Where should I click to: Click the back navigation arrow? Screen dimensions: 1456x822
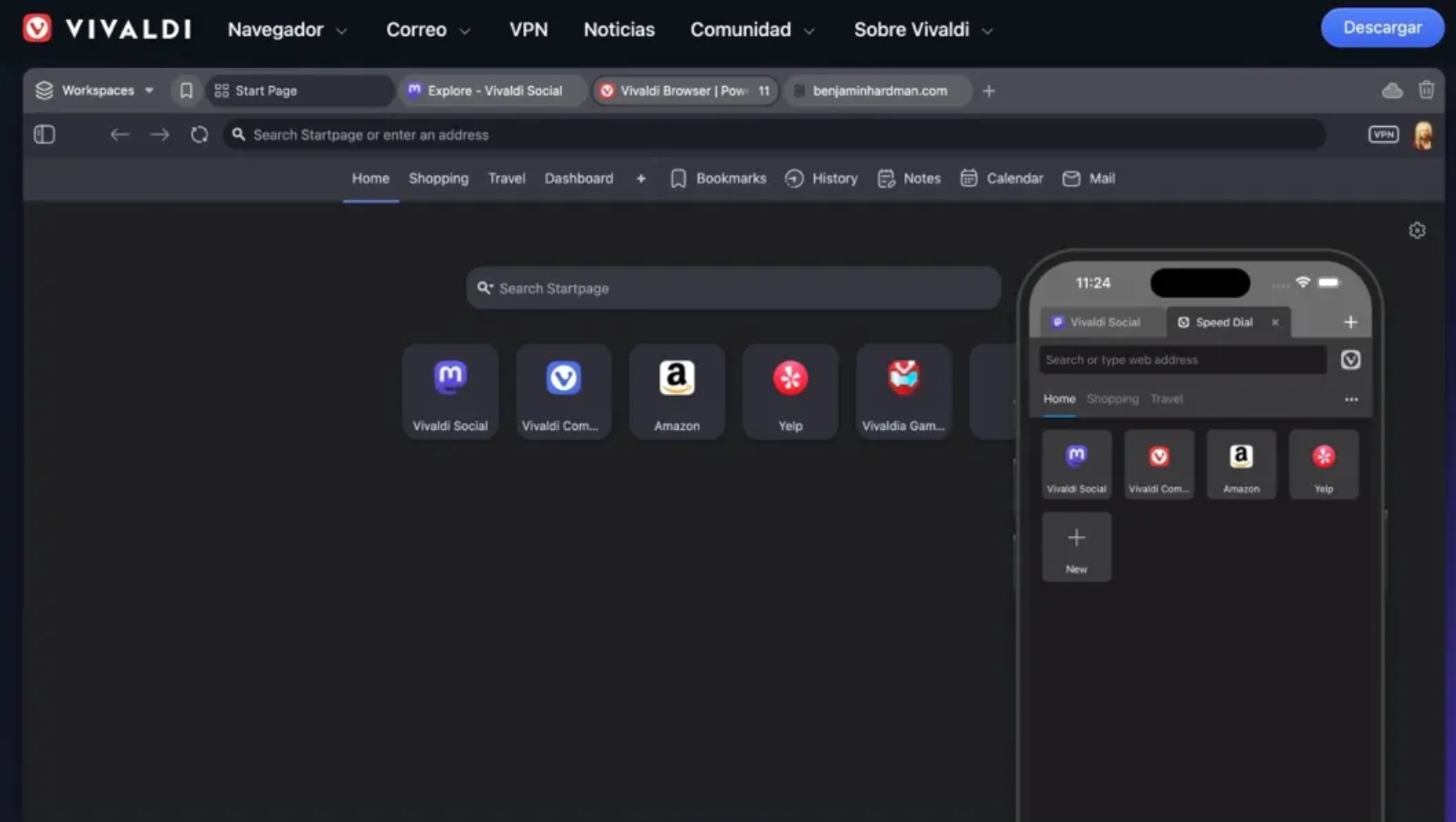pos(119,135)
